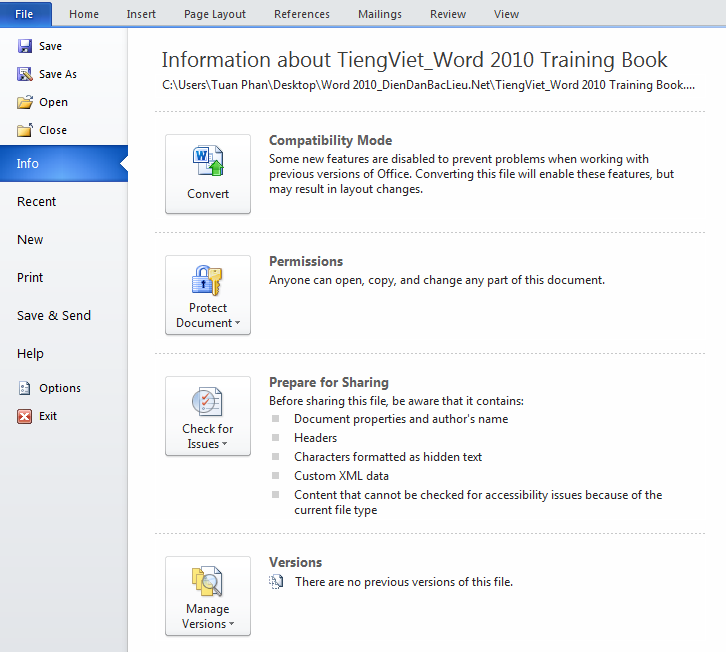726x652 pixels.
Task: Choose New in the sidebar
Action: tap(30, 239)
